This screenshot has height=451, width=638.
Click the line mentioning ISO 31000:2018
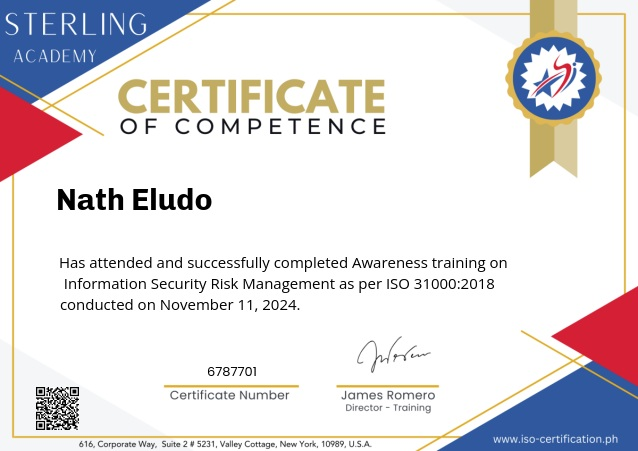coord(279,284)
